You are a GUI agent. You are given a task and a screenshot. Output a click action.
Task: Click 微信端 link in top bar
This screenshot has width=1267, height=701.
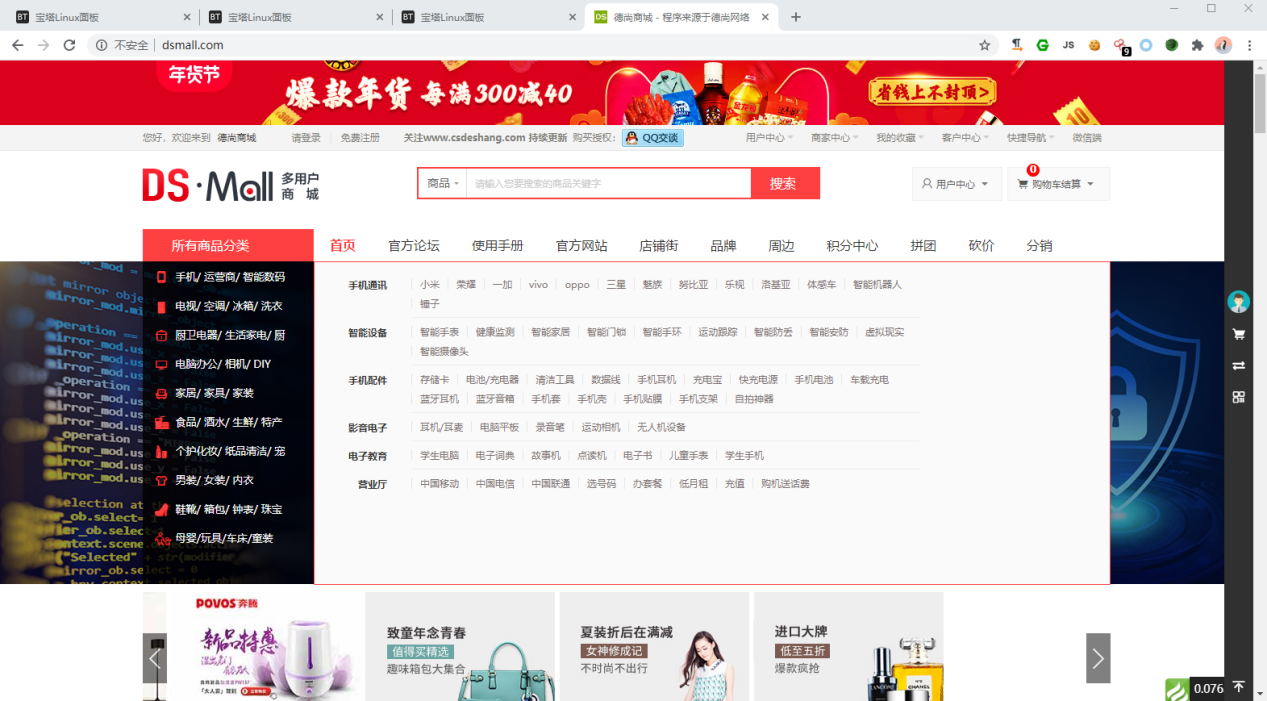point(1087,138)
